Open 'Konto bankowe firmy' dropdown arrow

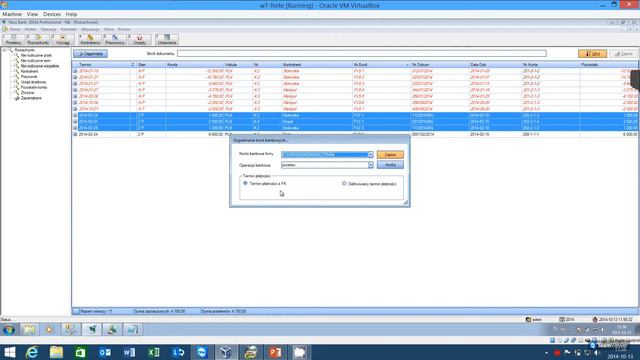[x=371, y=155]
